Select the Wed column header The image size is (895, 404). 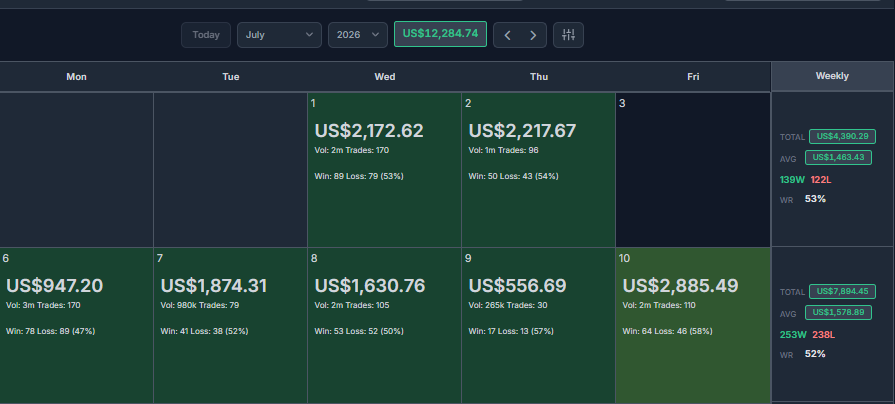click(x=385, y=76)
